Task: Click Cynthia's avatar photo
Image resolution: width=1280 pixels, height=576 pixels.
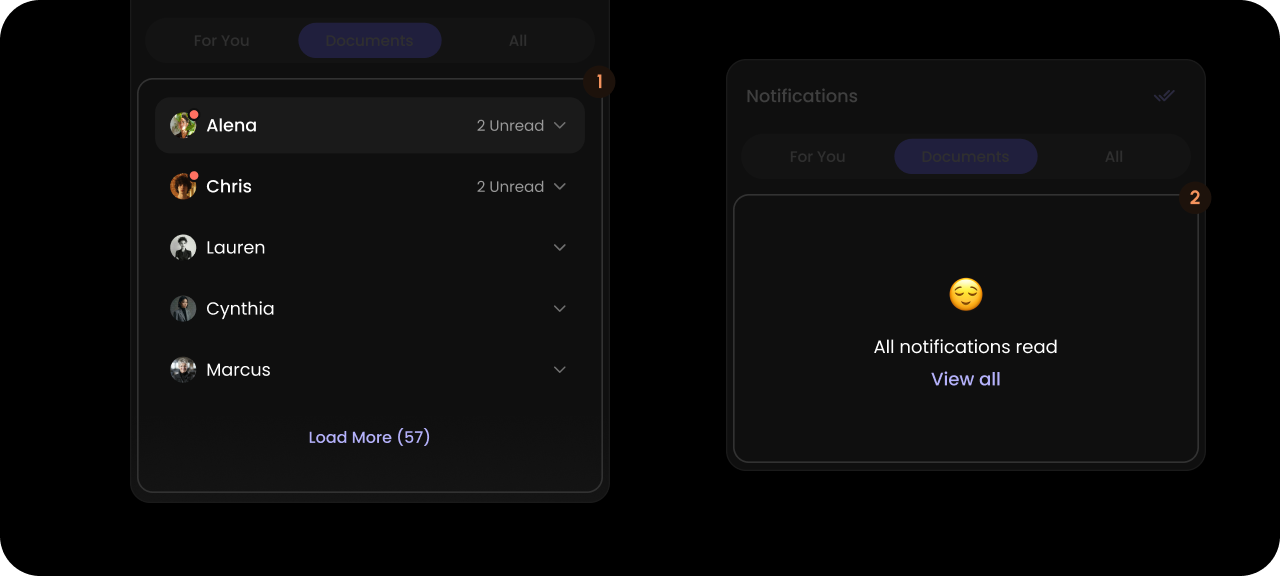Action: point(183,308)
